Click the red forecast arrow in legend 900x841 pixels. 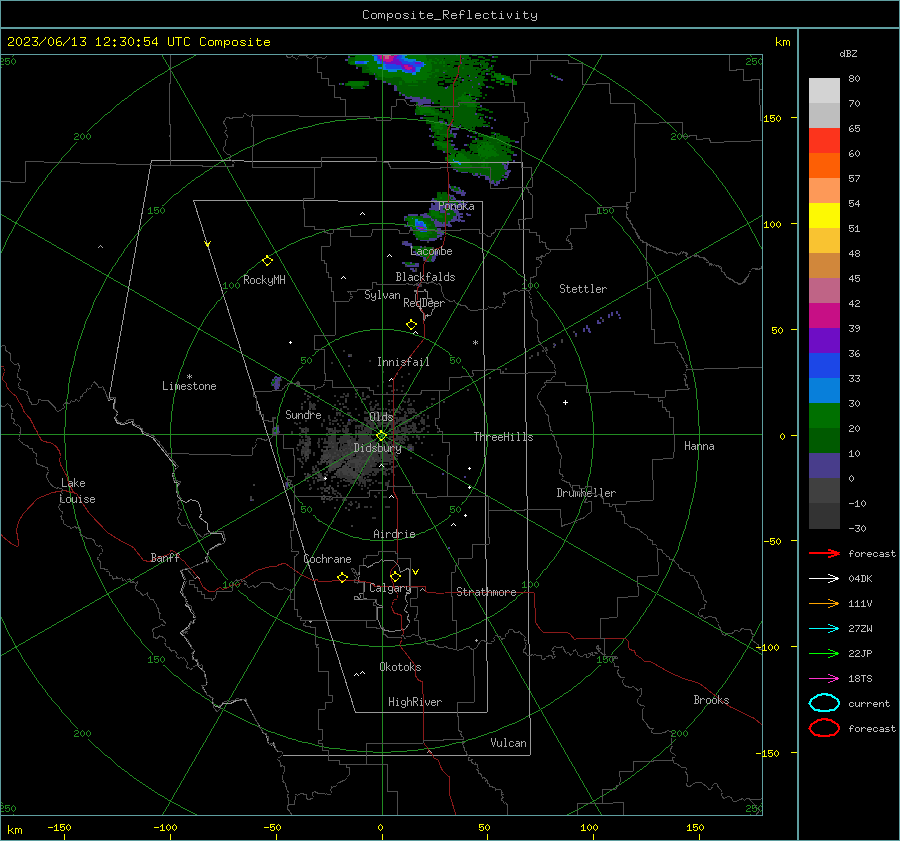tap(824, 553)
